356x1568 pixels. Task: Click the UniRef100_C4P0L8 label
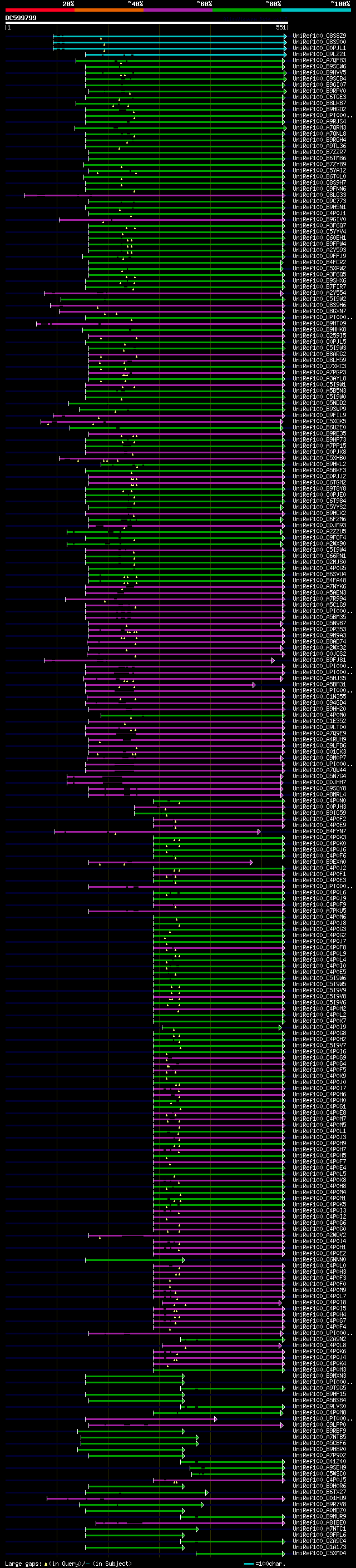click(319, 1345)
